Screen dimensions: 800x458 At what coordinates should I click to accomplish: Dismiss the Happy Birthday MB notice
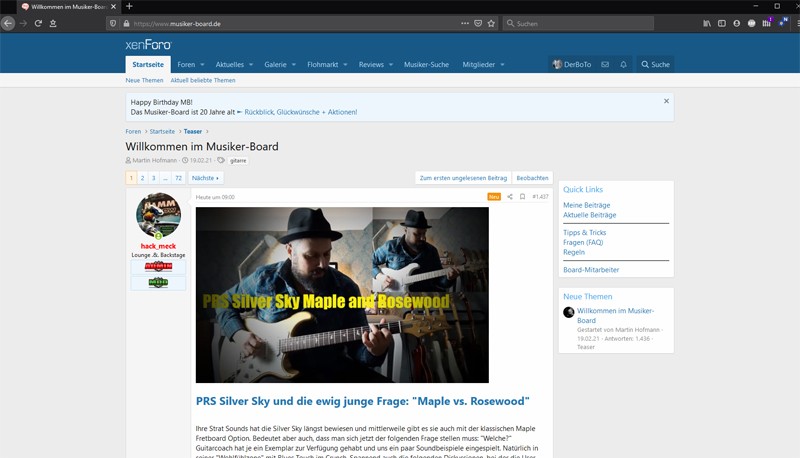pyautogui.click(x=666, y=101)
